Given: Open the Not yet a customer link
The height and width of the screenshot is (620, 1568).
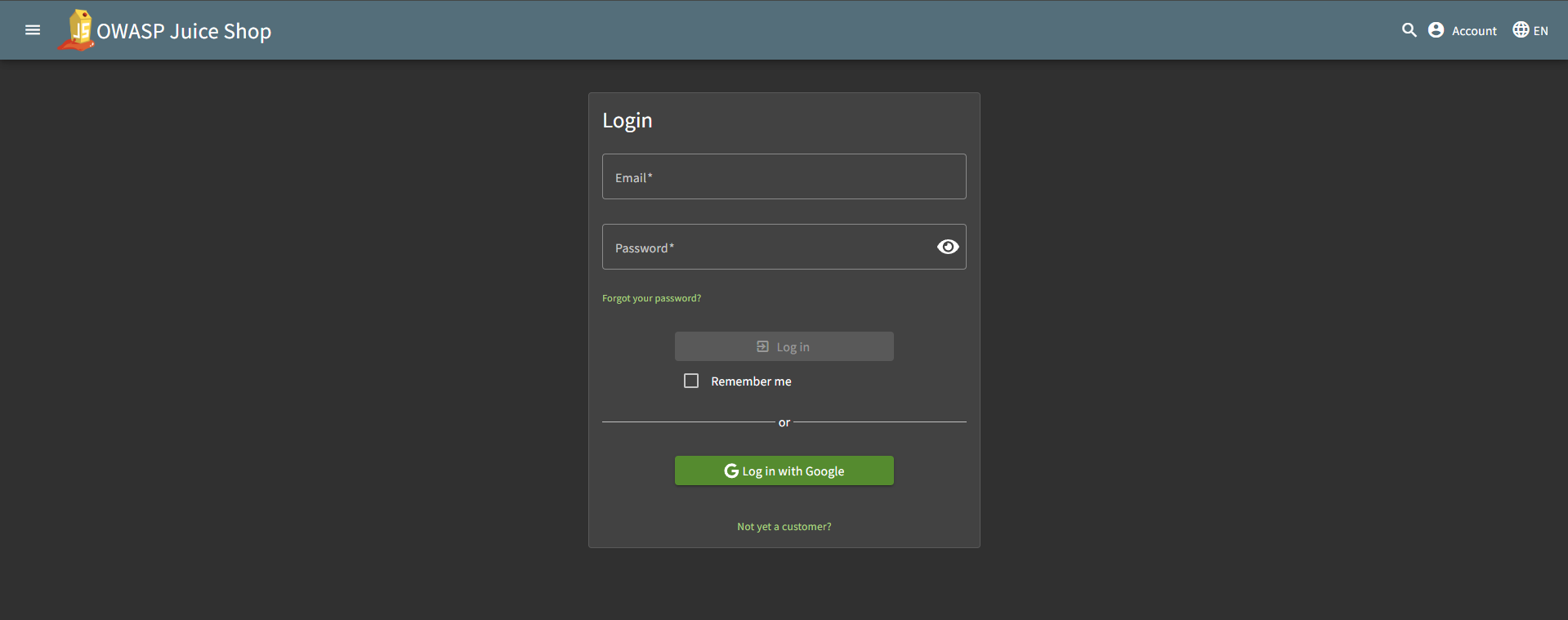Looking at the screenshot, I should pyautogui.click(x=784, y=527).
